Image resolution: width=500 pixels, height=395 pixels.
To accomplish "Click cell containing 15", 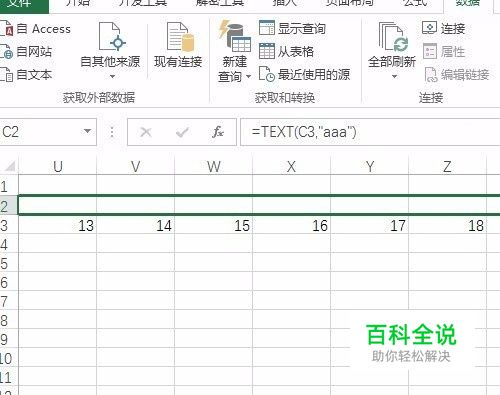I will [x=214, y=226].
